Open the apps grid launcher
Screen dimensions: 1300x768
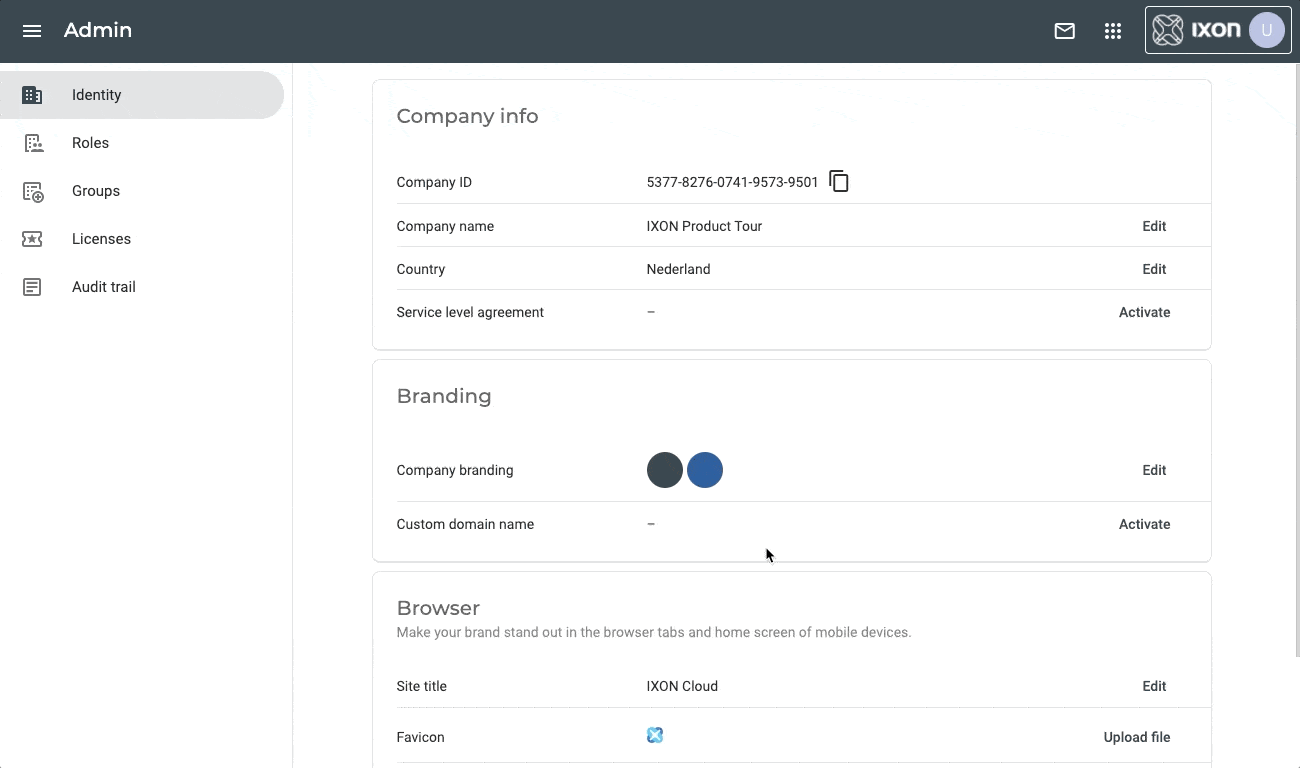tap(1113, 31)
